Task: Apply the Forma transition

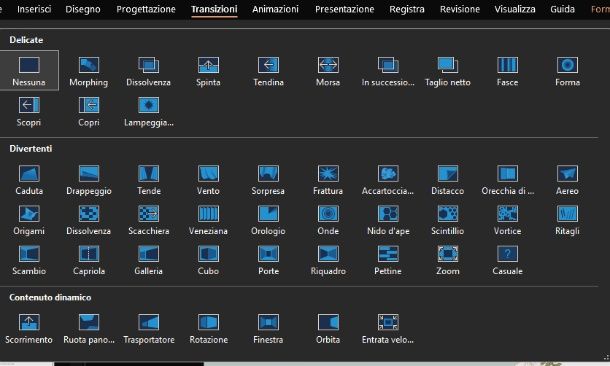Action: pyautogui.click(x=567, y=70)
